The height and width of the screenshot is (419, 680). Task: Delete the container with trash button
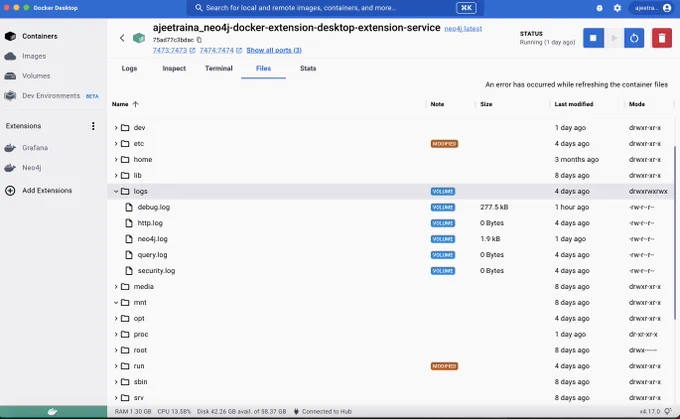pos(661,38)
